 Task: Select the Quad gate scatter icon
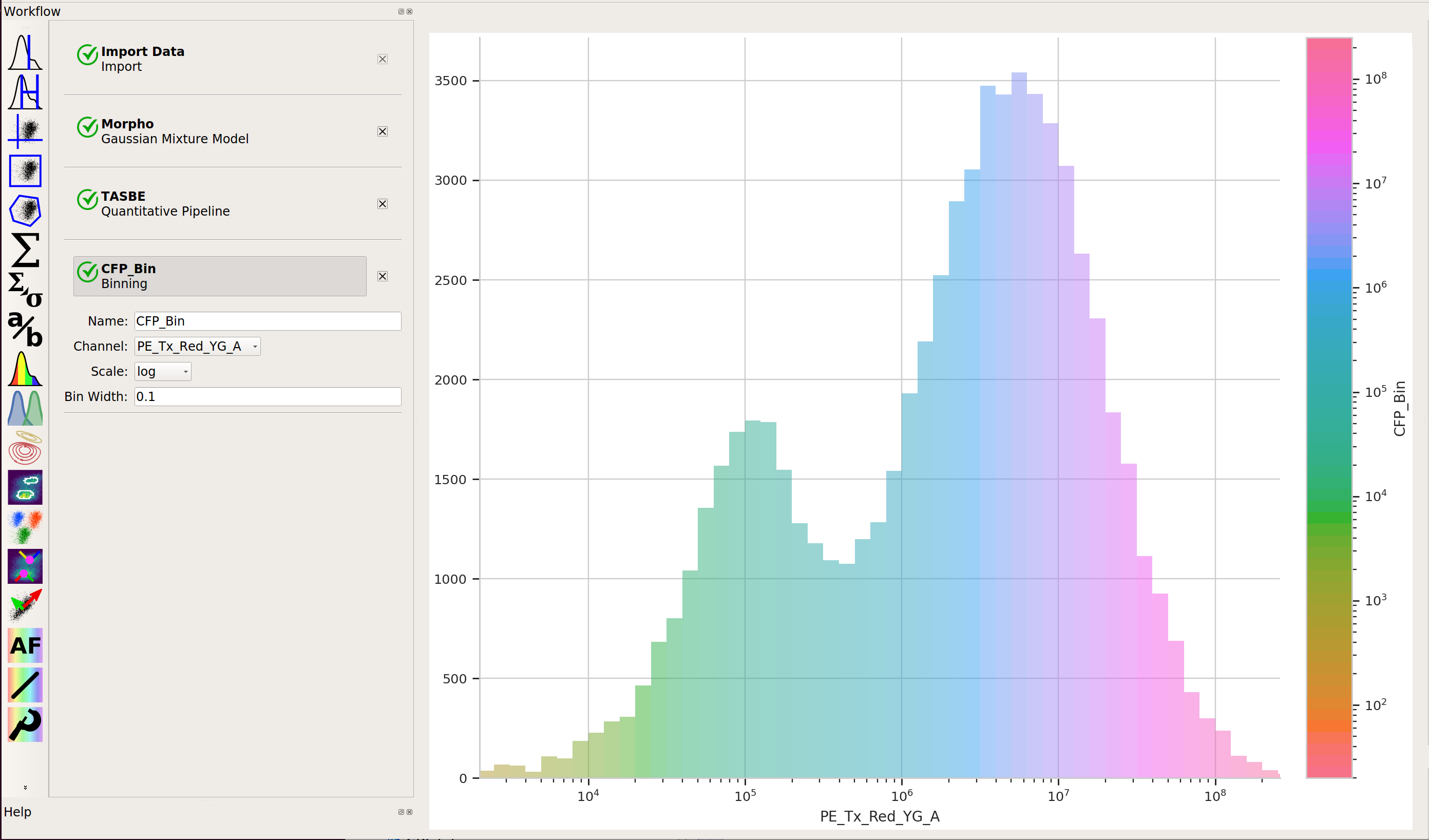25,131
